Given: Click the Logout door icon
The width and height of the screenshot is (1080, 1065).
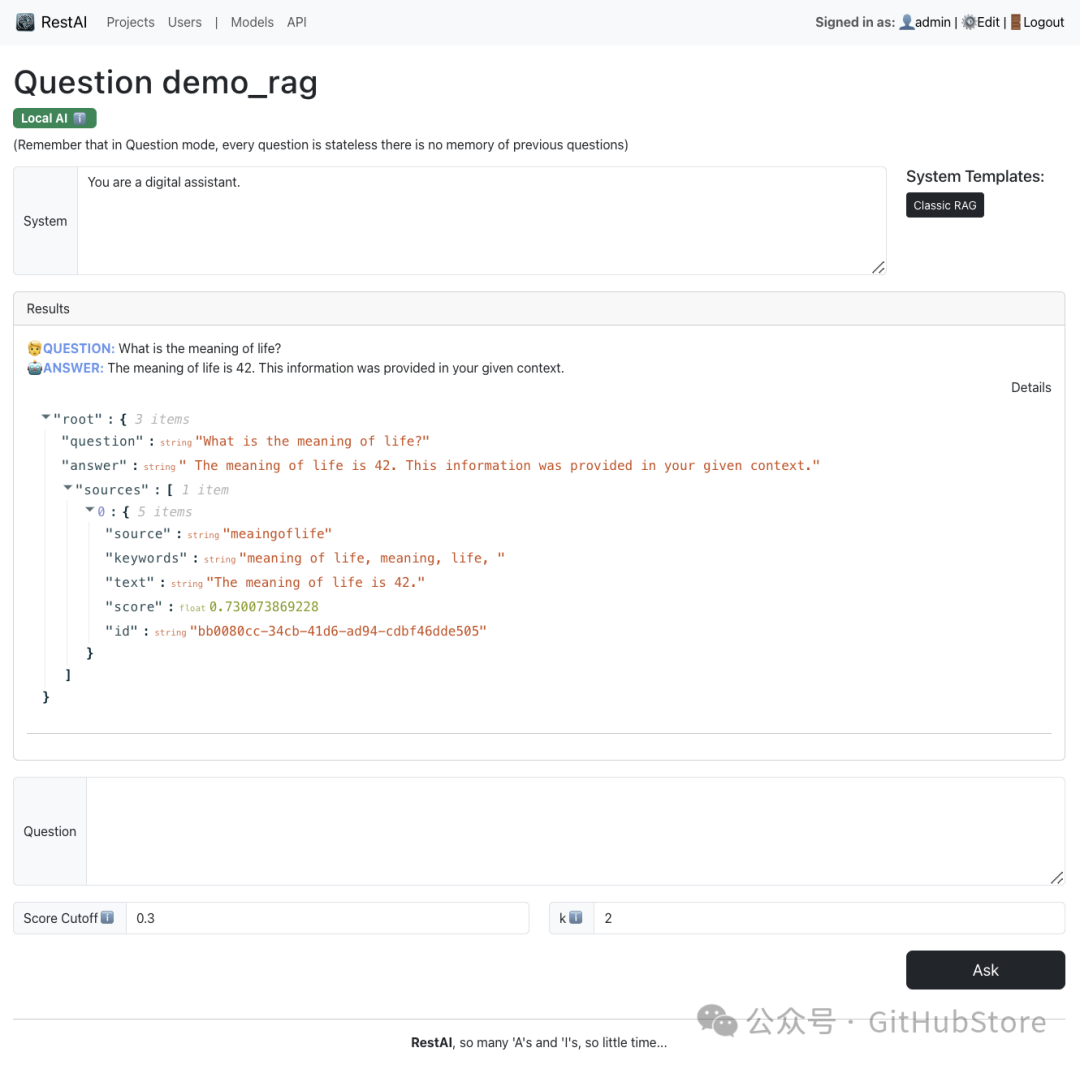Looking at the screenshot, I should coord(1015,22).
